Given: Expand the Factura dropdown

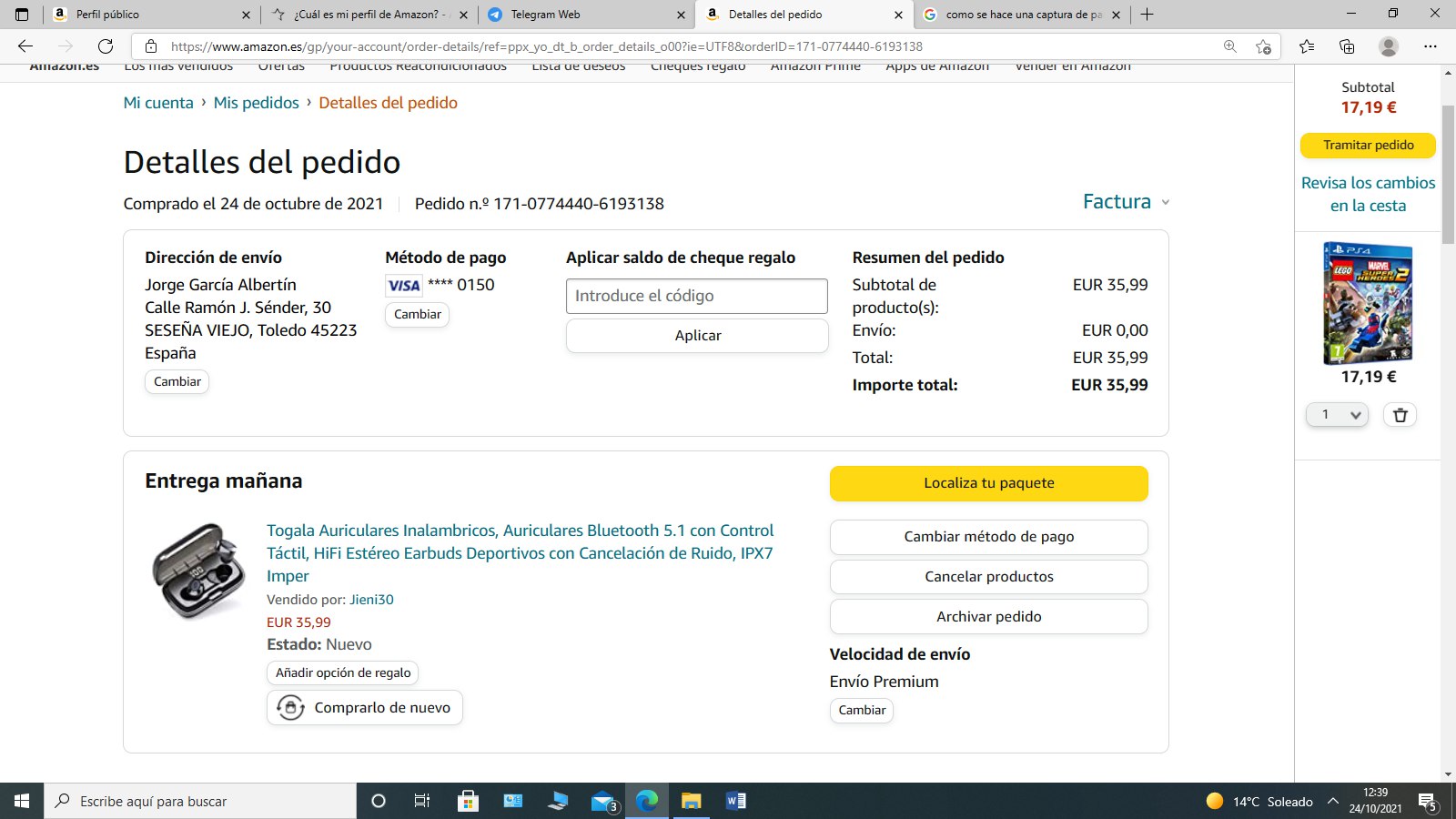Looking at the screenshot, I should pyautogui.click(x=1126, y=202).
